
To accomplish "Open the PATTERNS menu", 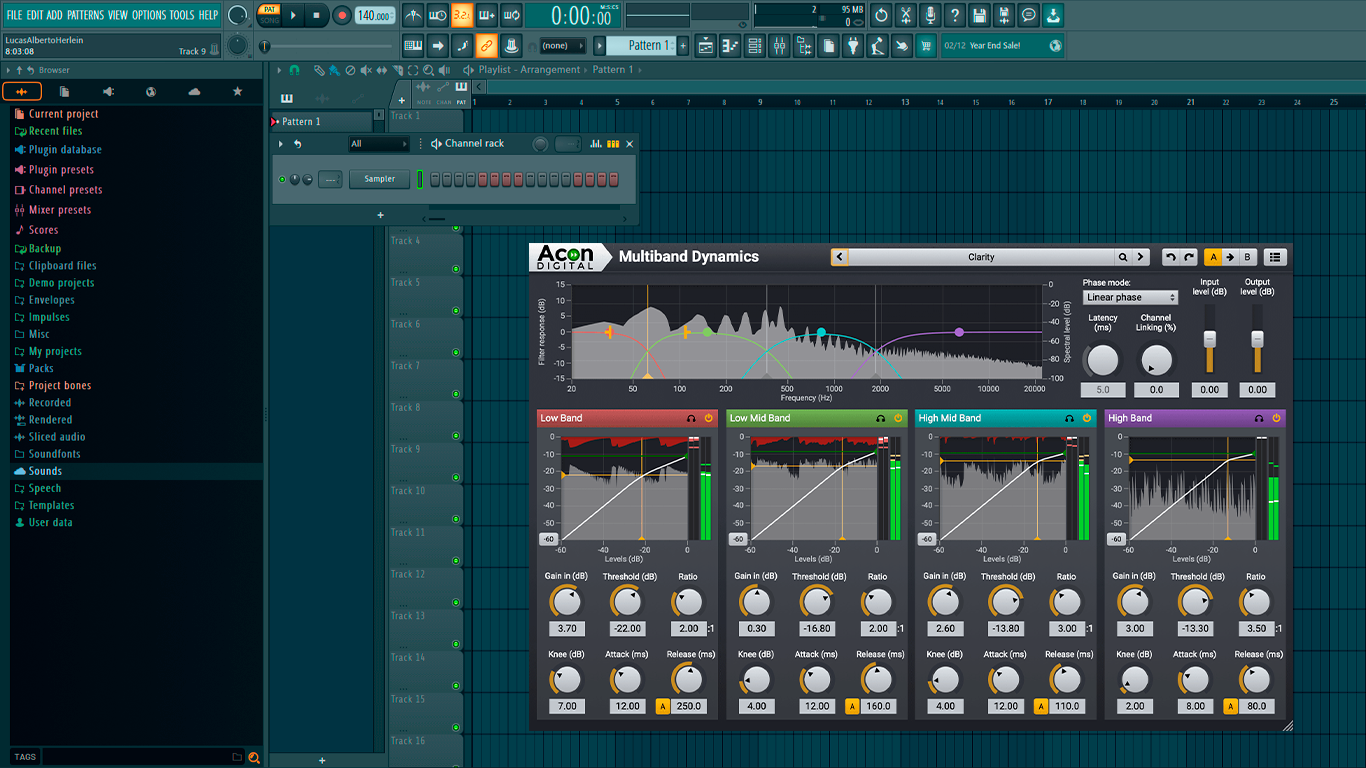I will pyautogui.click(x=85, y=15).
